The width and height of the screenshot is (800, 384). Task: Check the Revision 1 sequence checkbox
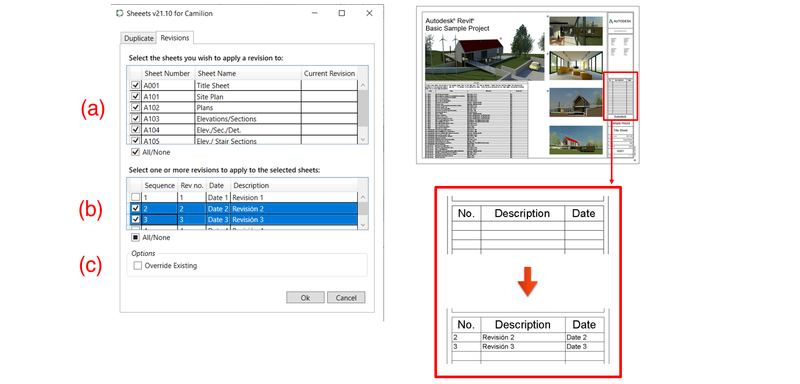135,197
